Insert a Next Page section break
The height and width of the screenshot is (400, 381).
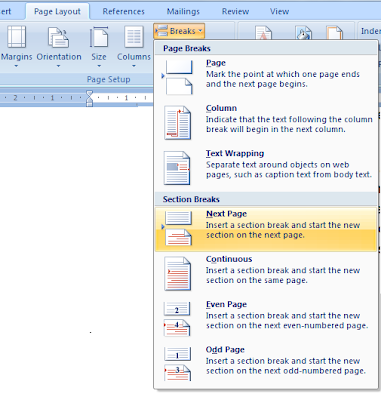(x=266, y=229)
